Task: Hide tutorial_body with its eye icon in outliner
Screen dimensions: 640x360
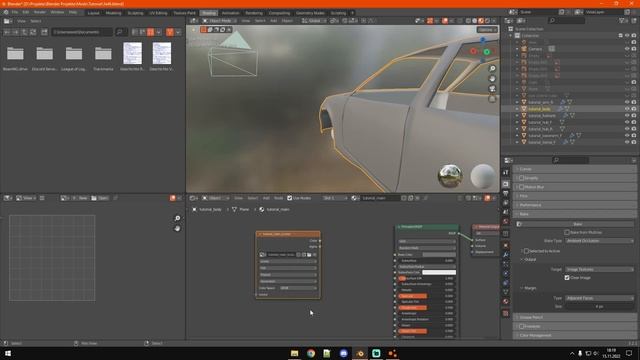Action: tap(627, 109)
